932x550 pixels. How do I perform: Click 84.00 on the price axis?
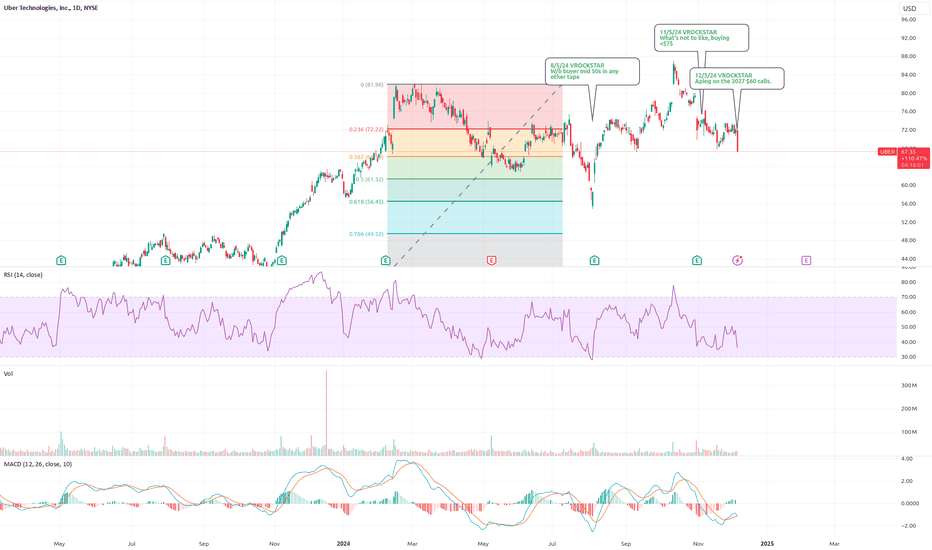coord(908,75)
